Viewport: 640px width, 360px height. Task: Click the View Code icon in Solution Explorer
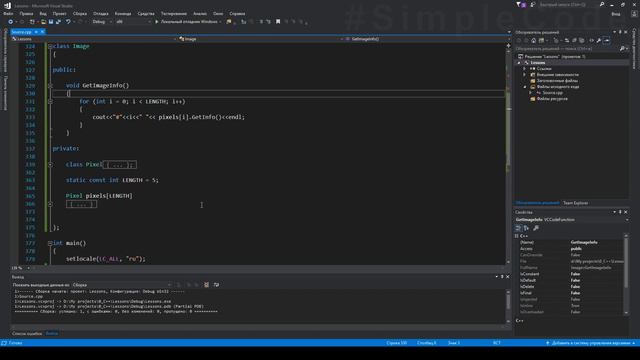[x=591, y=40]
